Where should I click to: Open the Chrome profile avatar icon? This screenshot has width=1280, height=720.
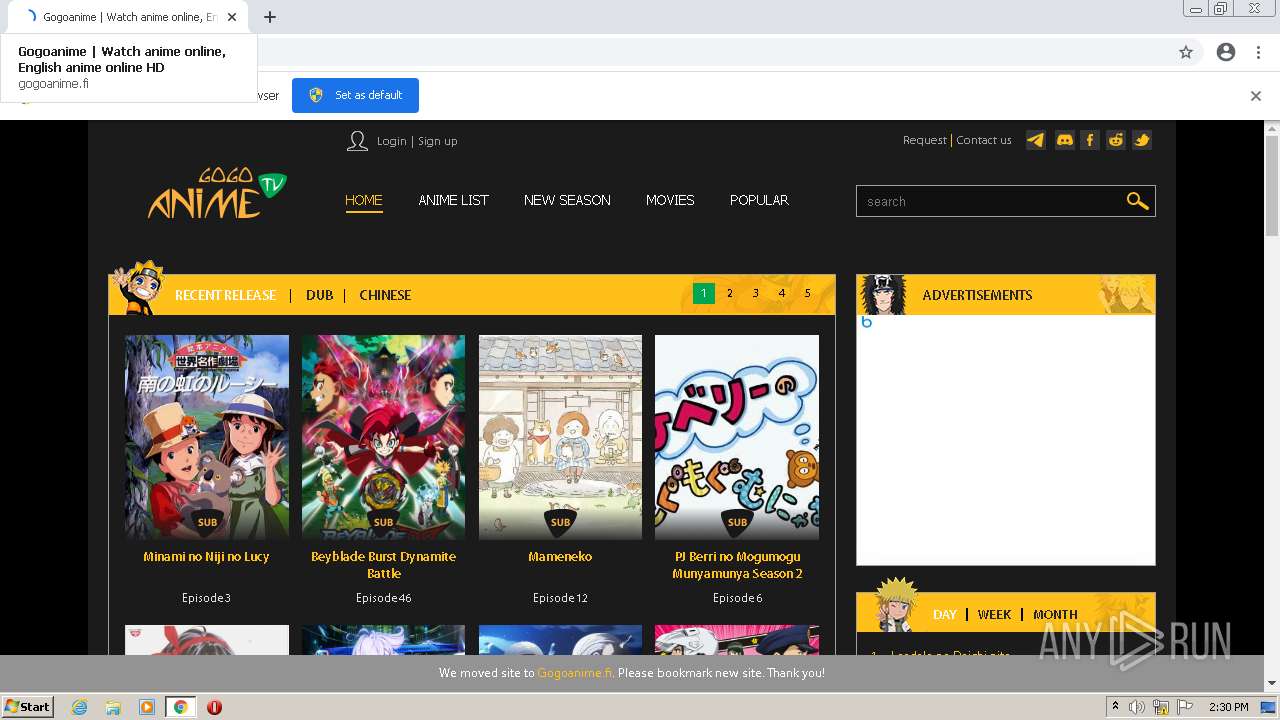pyautogui.click(x=1226, y=52)
